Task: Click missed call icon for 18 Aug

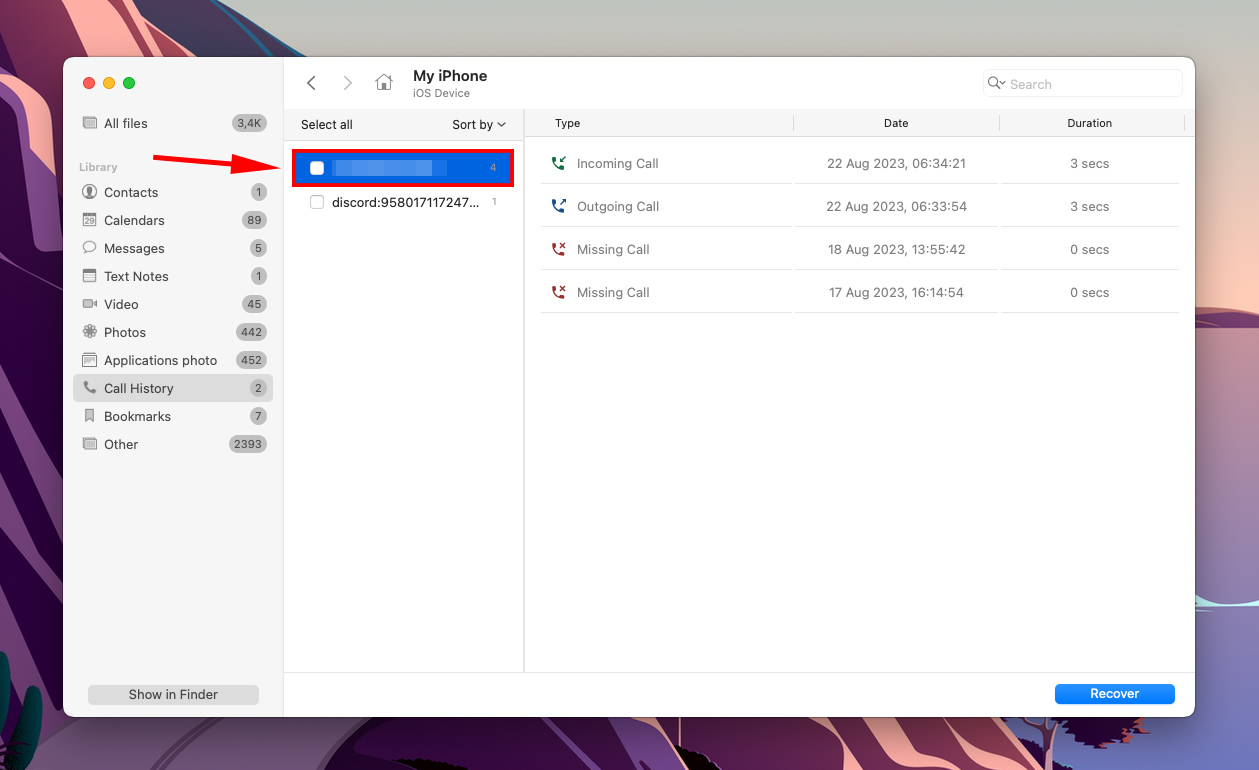Action: pos(558,249)
